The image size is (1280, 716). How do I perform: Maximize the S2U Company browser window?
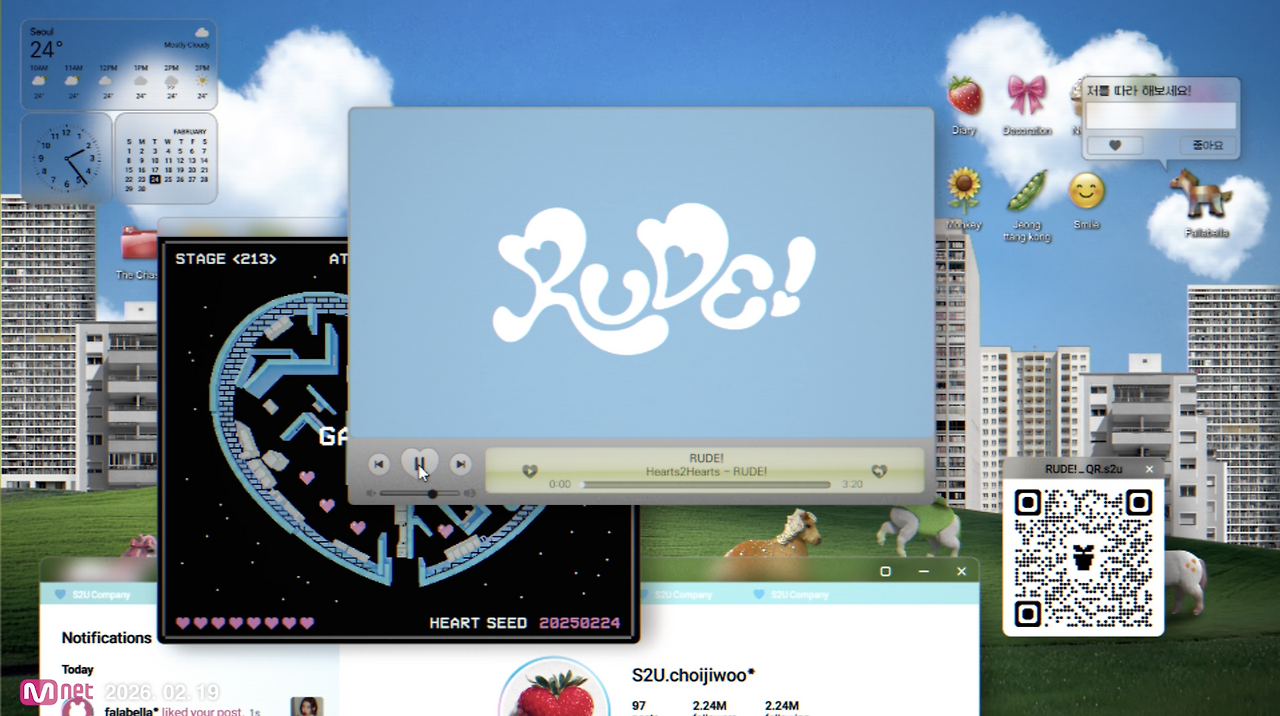click(885, 571)
